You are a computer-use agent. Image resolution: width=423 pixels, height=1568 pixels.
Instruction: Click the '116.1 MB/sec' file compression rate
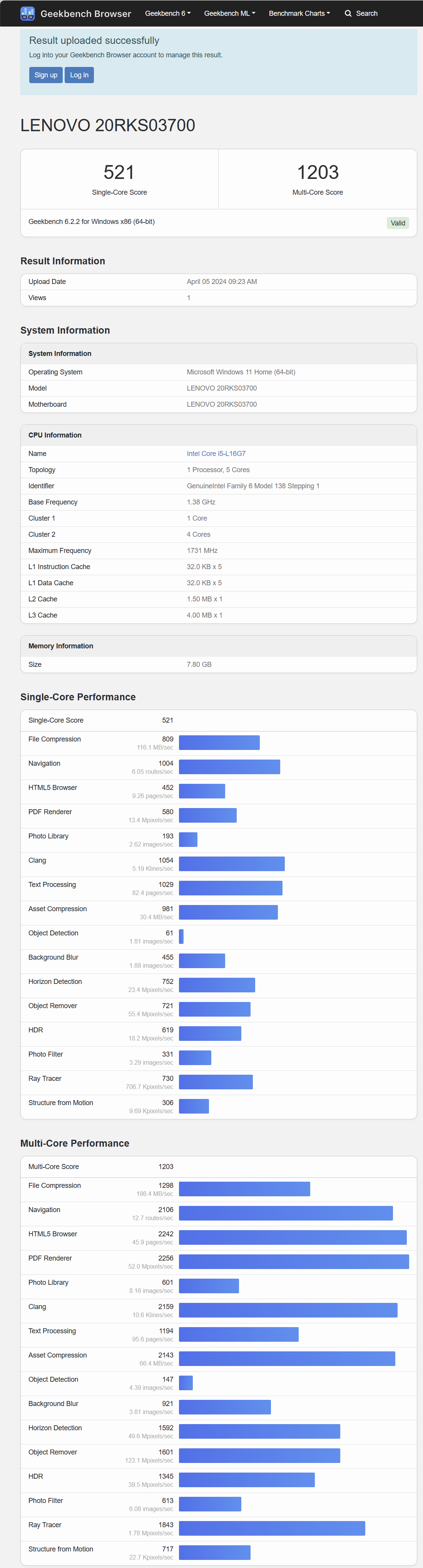point(155,748)
